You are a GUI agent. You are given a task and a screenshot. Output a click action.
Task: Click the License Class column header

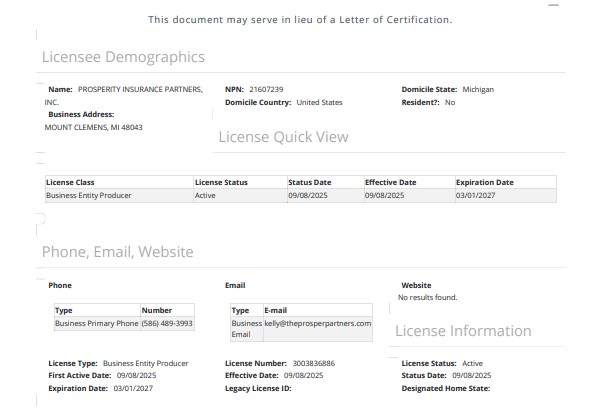pyautogui.click(x=119, y=182)
